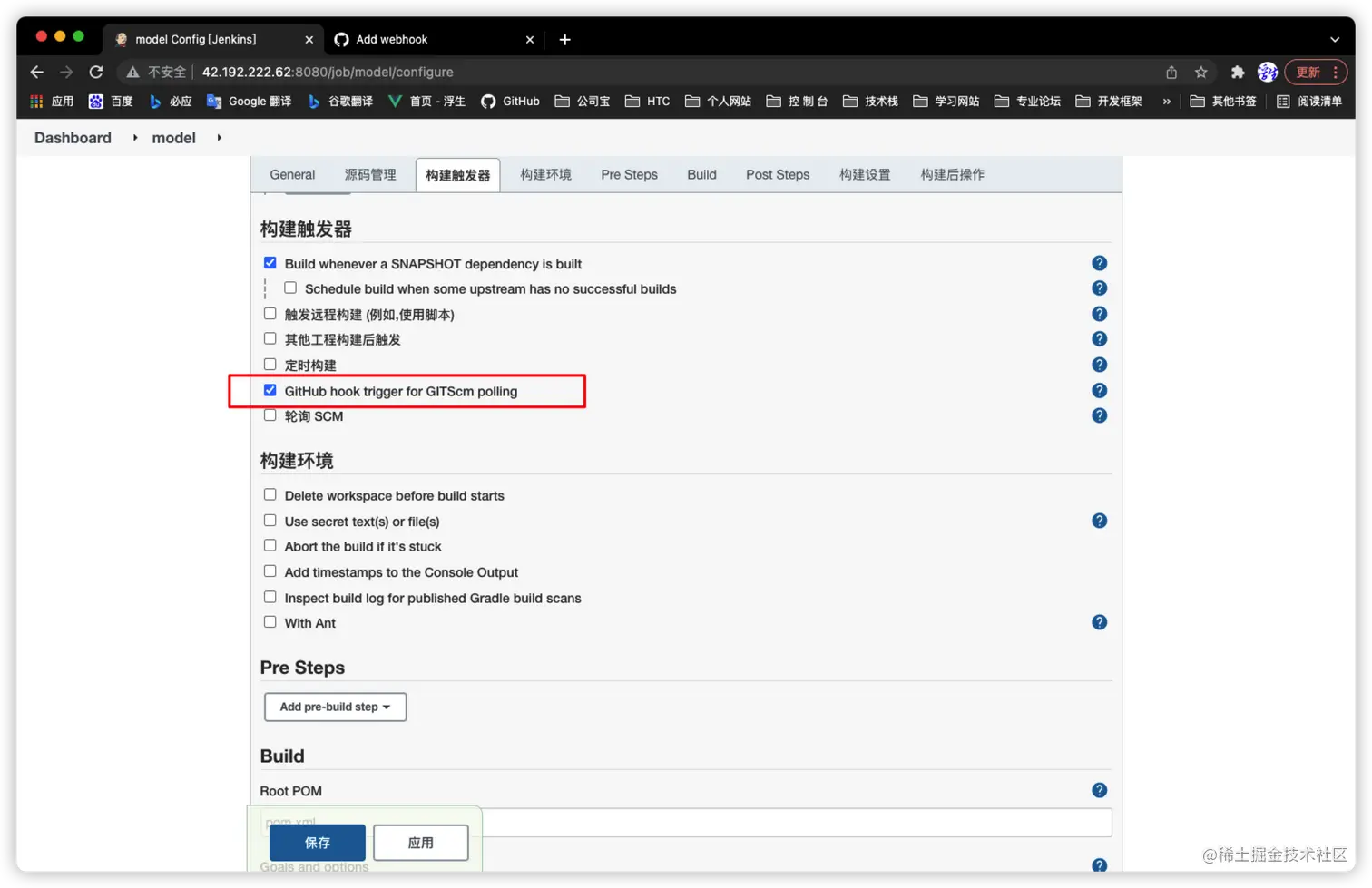The width and height of the screenshot is (1372, 888).
Task: Open the GitHub bookmark
Action: click(x=510, y=102)
